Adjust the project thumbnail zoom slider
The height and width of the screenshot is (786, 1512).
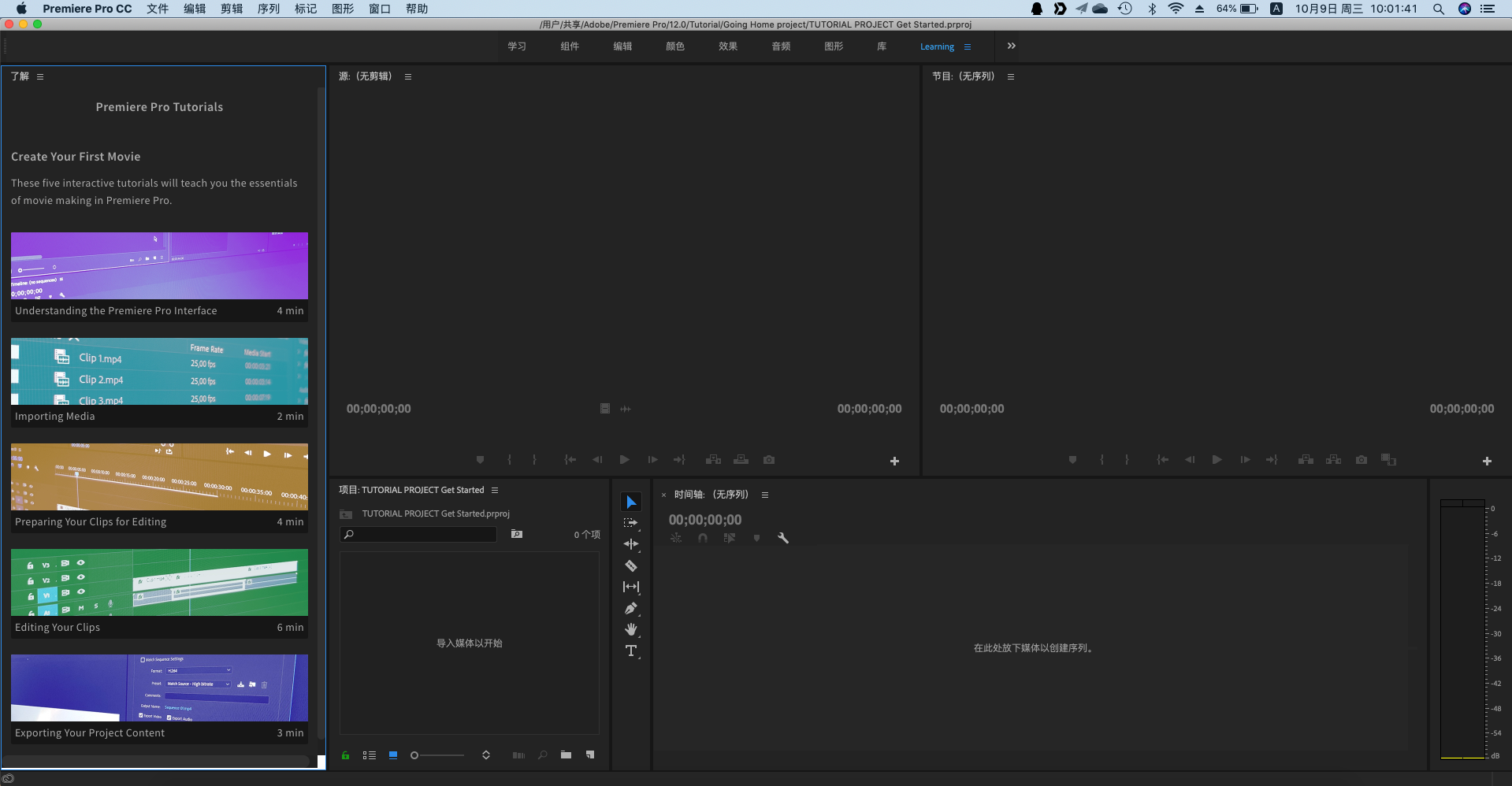(415, 755)
